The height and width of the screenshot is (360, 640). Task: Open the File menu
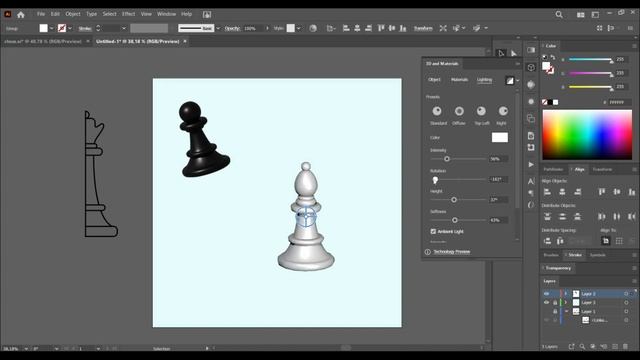(x=41, y=14)
